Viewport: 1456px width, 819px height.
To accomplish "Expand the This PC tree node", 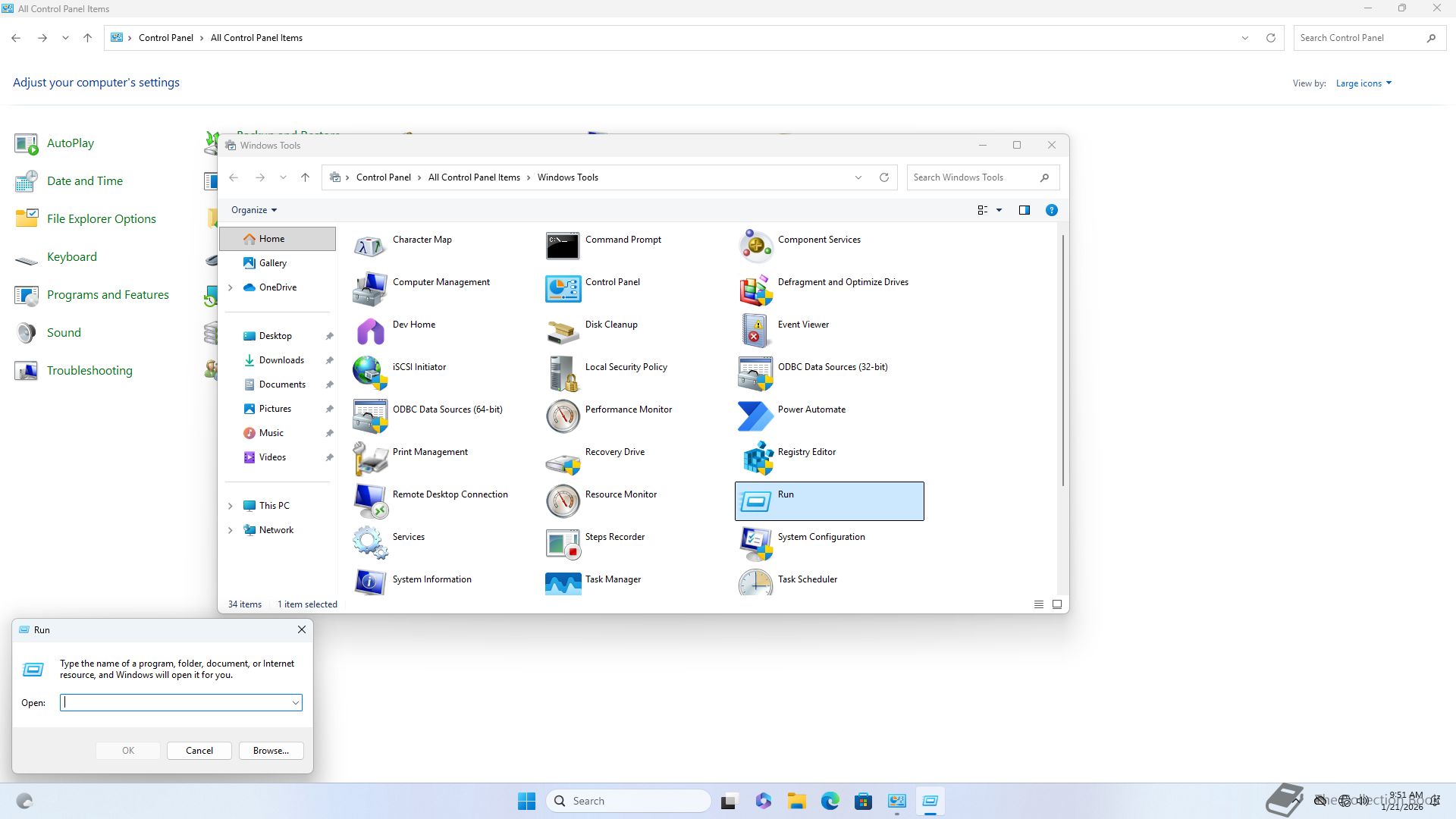I will point(231,506).
